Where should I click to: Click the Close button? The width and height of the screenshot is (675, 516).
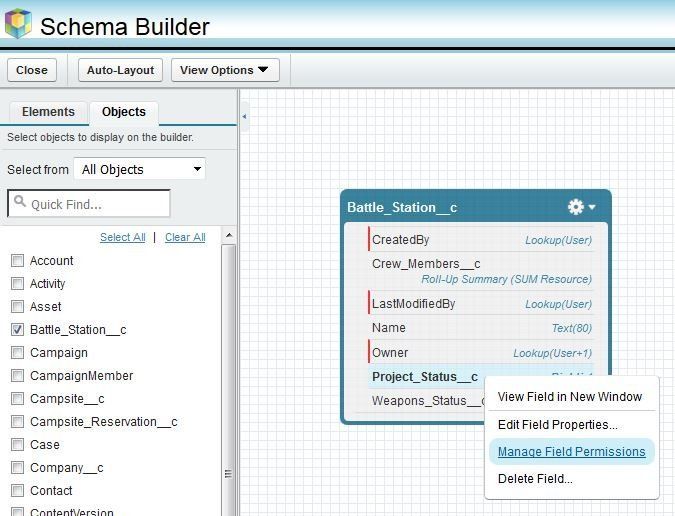[x=32, y=70]
